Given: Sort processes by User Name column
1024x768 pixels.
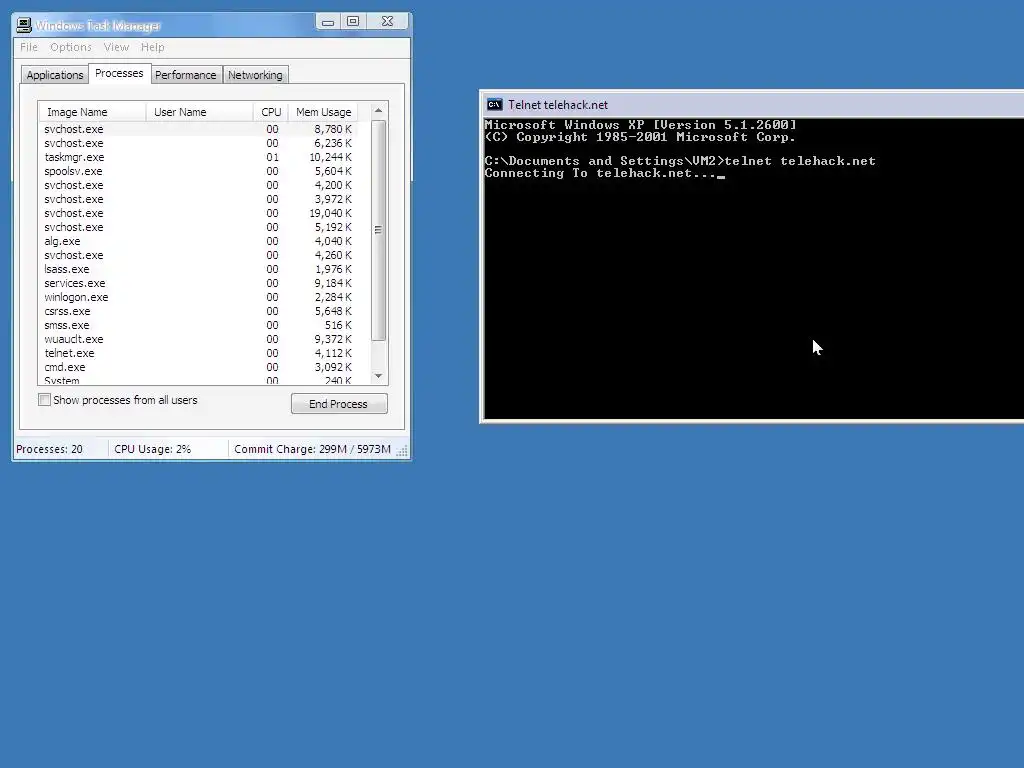Looking at the screenshot, I should point(199,112).
